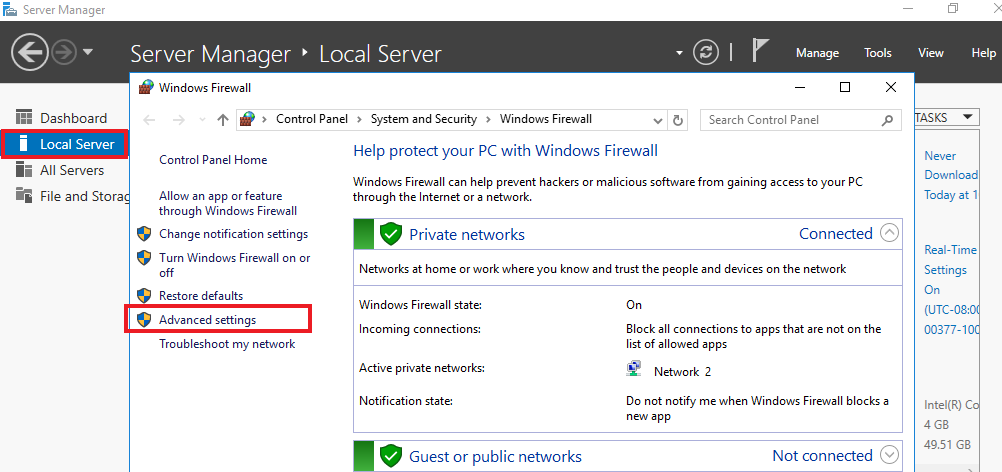The width and height of the screenshot is (1002, 472).
Task: Open the View menu
Action: point(930,53)
